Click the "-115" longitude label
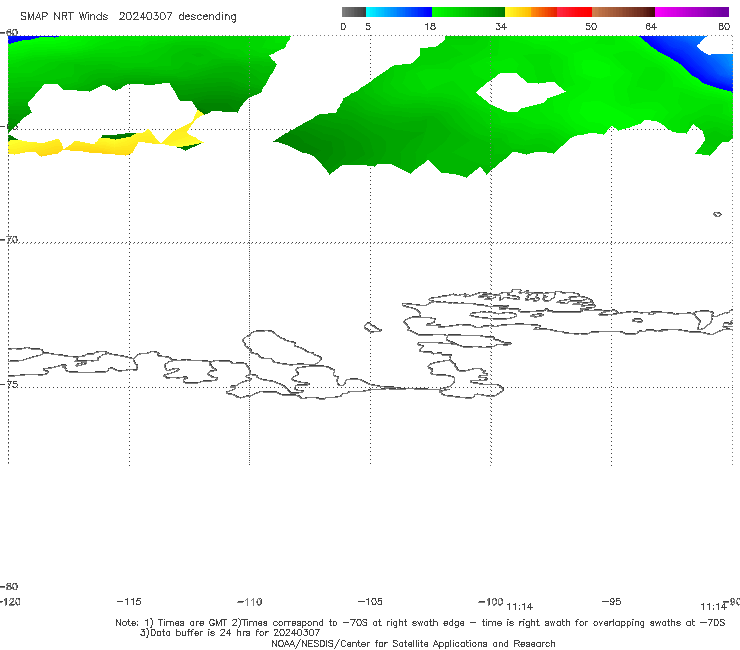This screenshot has height=650, width=740. point(129,601)
